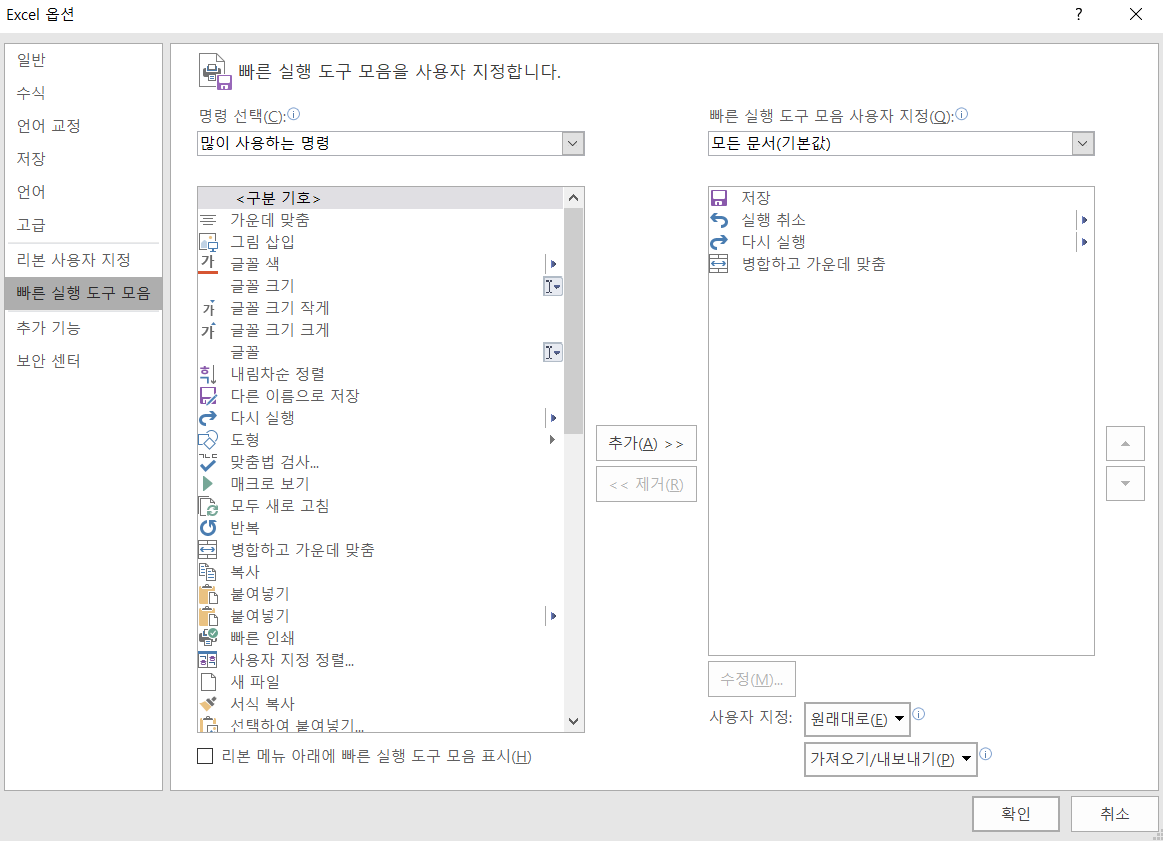Click the help question mark in title bar
The width and height of the screenshot is (1163, 841).
[1078, 14]
